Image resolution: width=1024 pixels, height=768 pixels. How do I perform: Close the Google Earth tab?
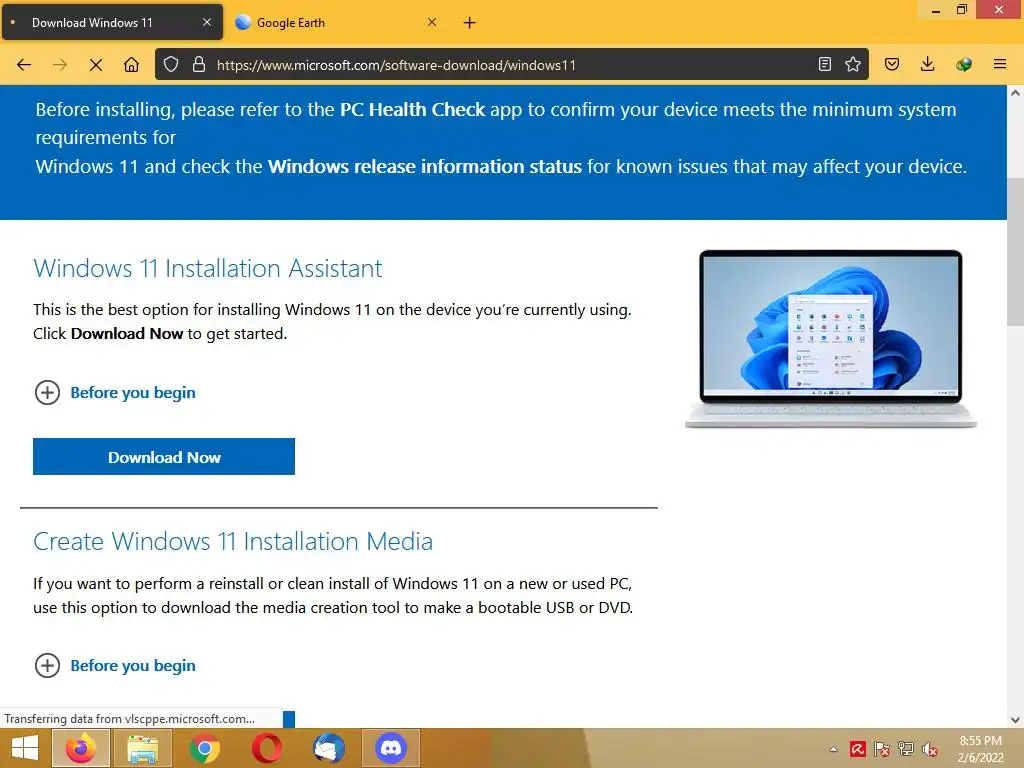432,22
